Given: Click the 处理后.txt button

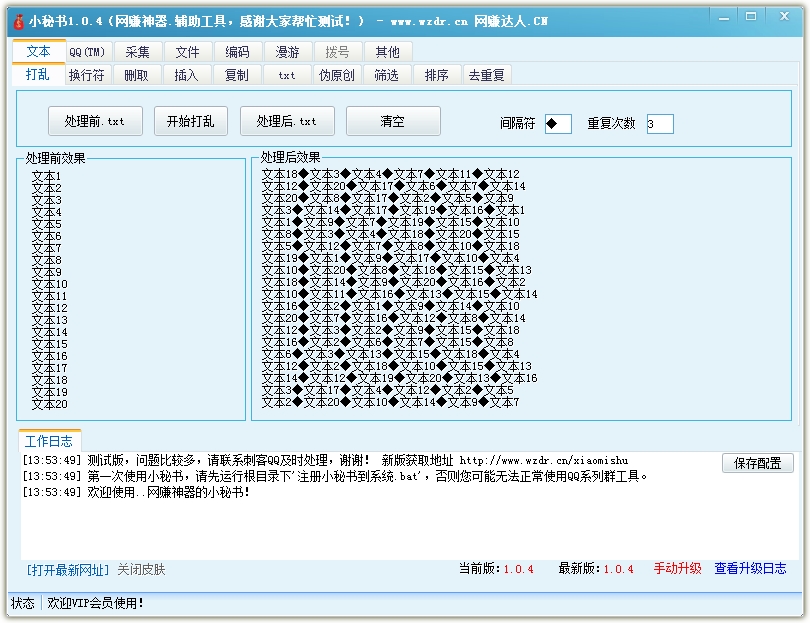Looking at the screenshot, I should [x=286, y=121].
